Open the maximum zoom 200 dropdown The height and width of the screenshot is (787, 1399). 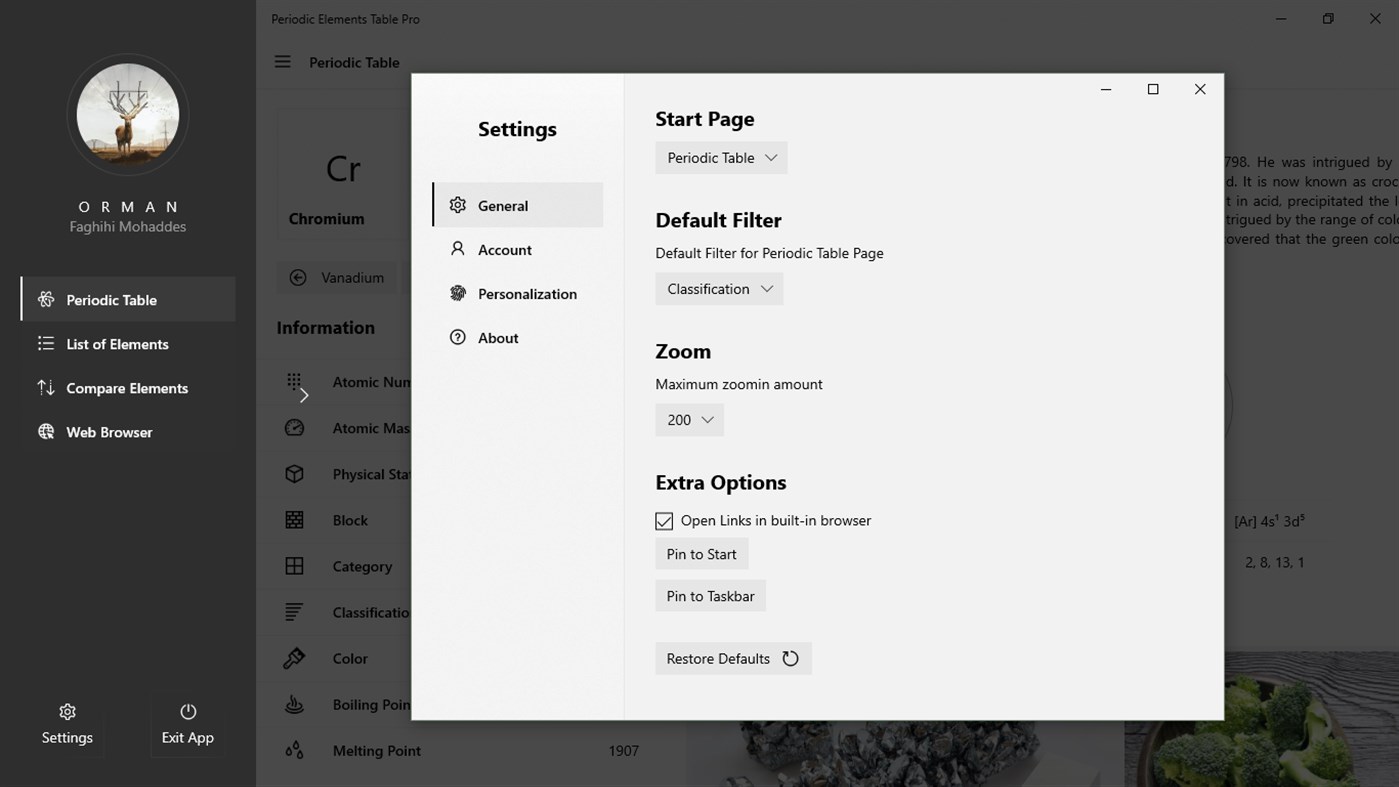[690, 420]
